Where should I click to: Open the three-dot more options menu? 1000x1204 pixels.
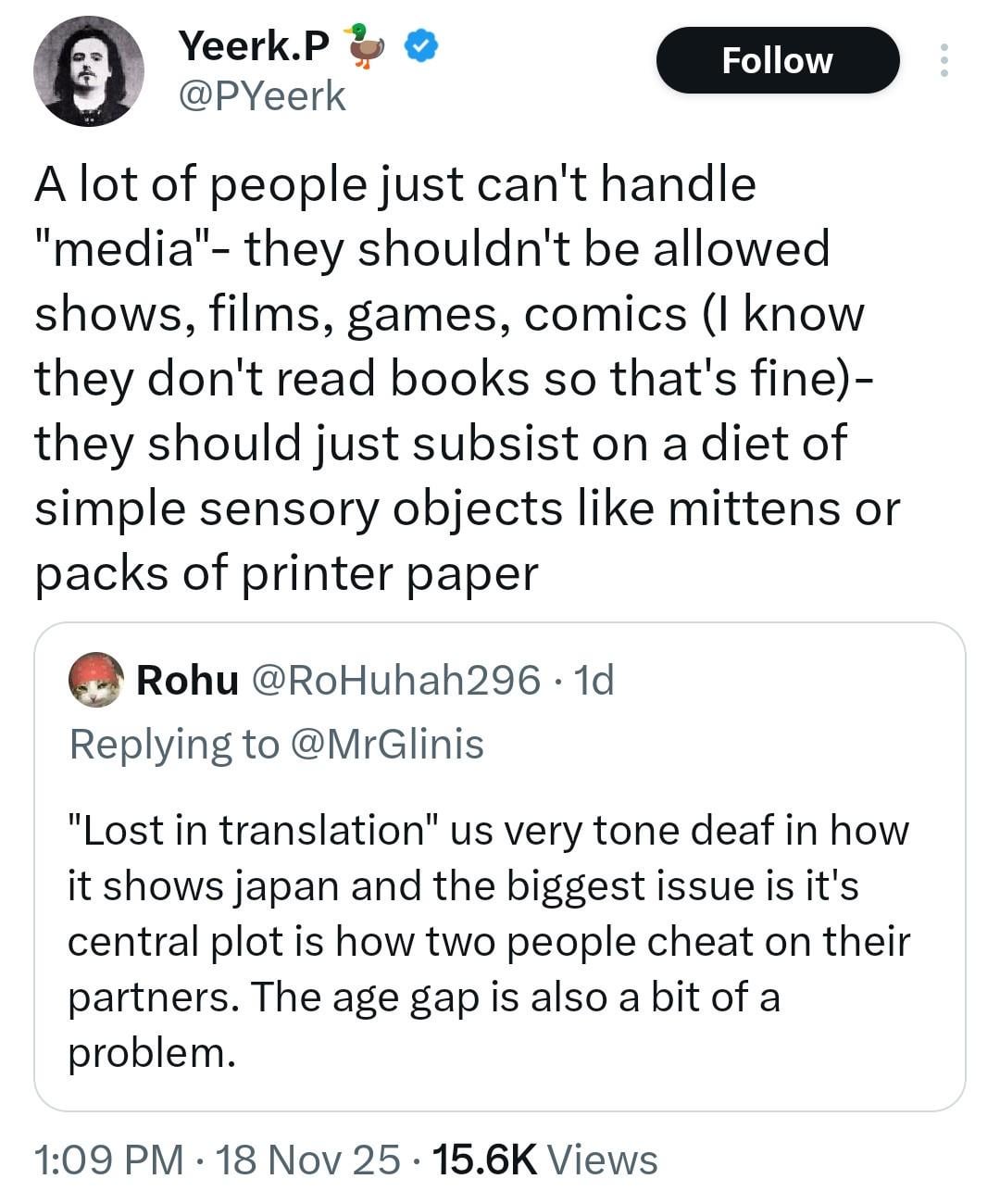coord(944,60)
